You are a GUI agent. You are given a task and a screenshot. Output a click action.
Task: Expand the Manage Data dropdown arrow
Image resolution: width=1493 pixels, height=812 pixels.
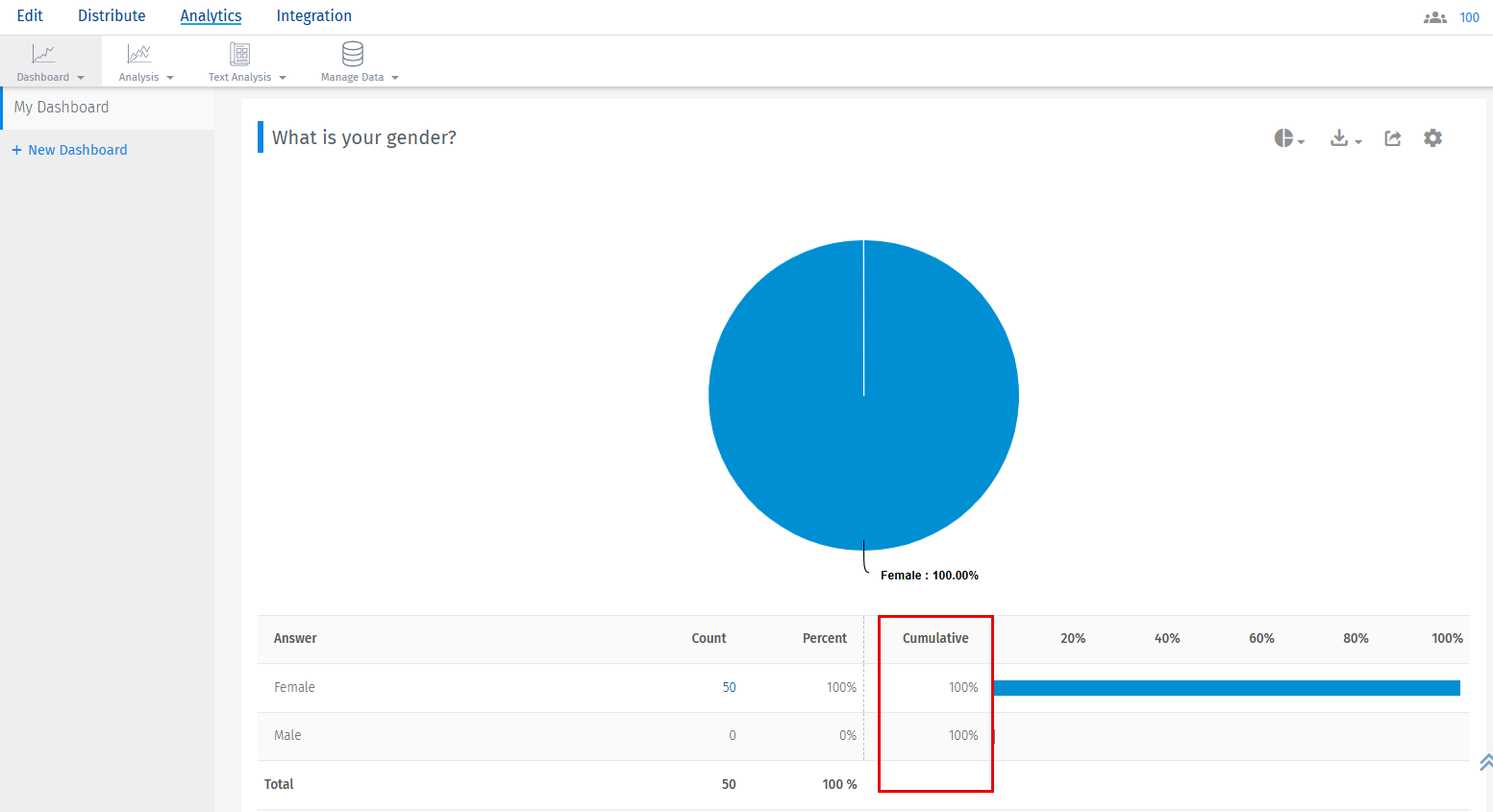click(x=395, y=77)
